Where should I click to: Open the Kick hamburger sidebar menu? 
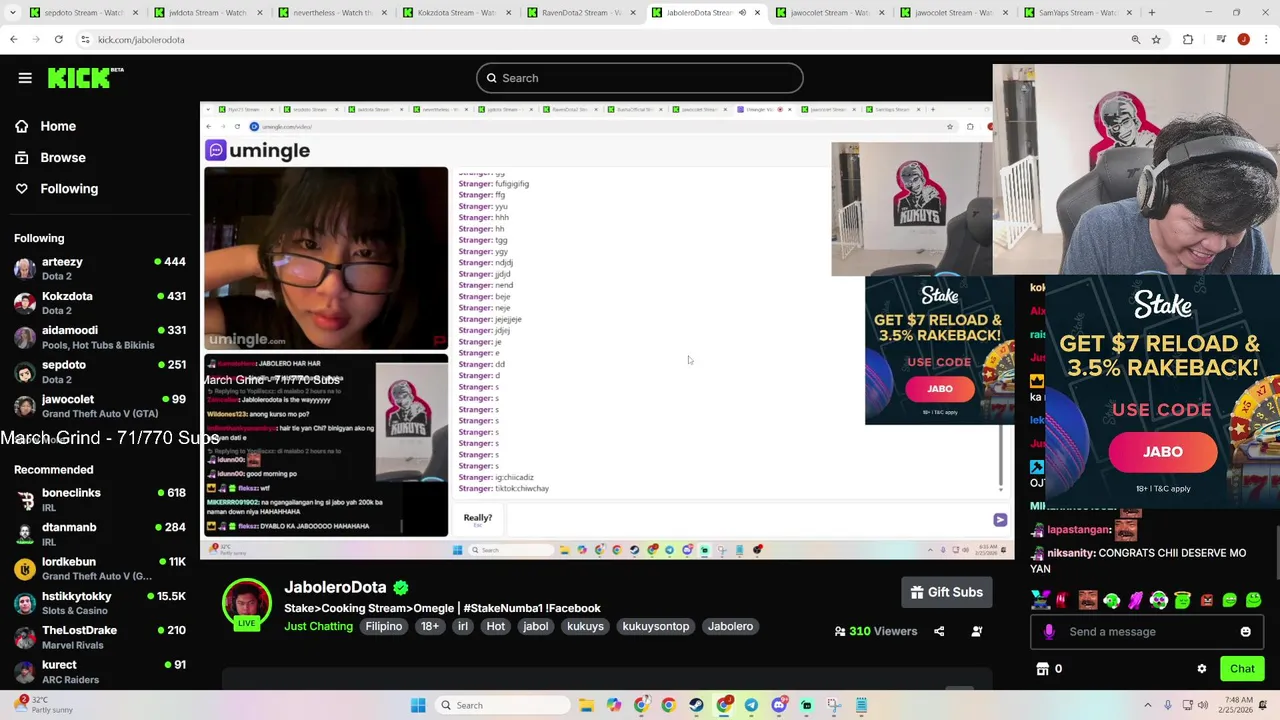click(25, 78)
